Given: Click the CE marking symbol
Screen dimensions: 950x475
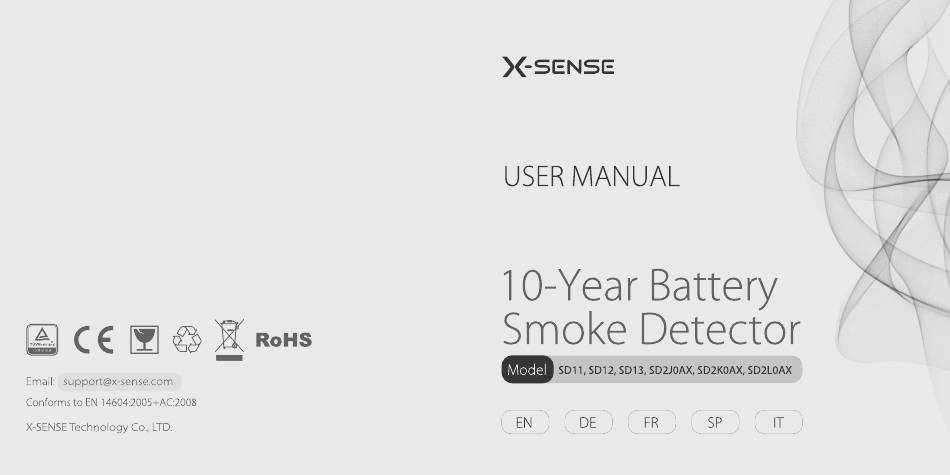Looking at the screenshot, I should coord(94,340).
